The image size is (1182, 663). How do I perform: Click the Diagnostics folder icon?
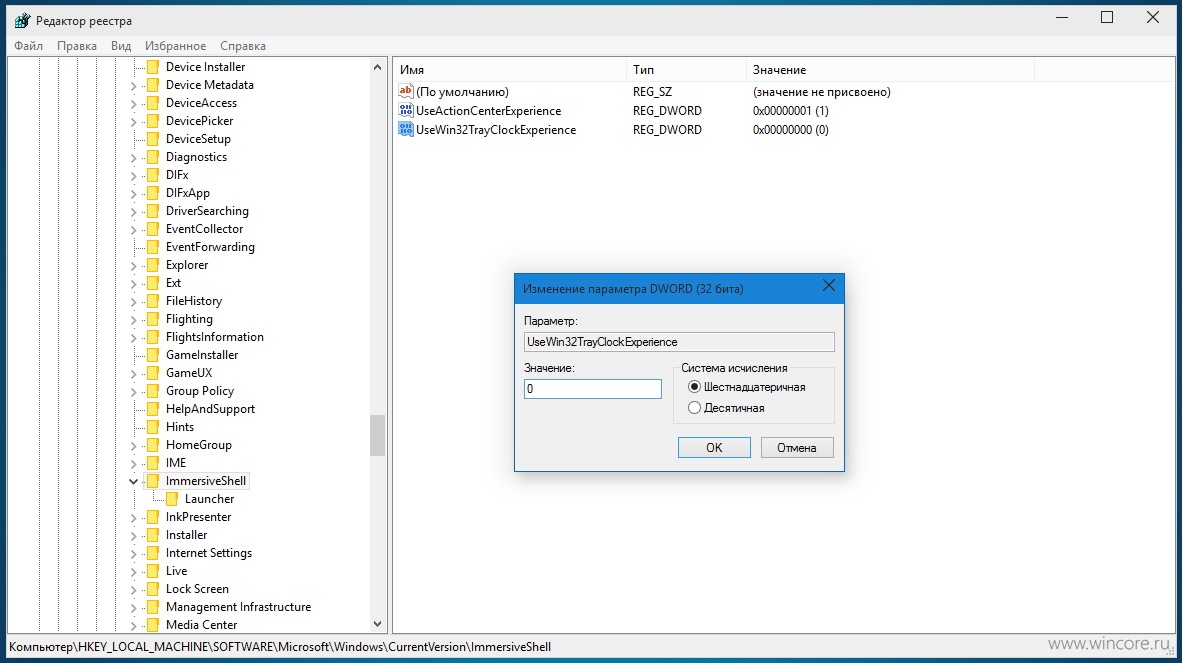point(153,157)
